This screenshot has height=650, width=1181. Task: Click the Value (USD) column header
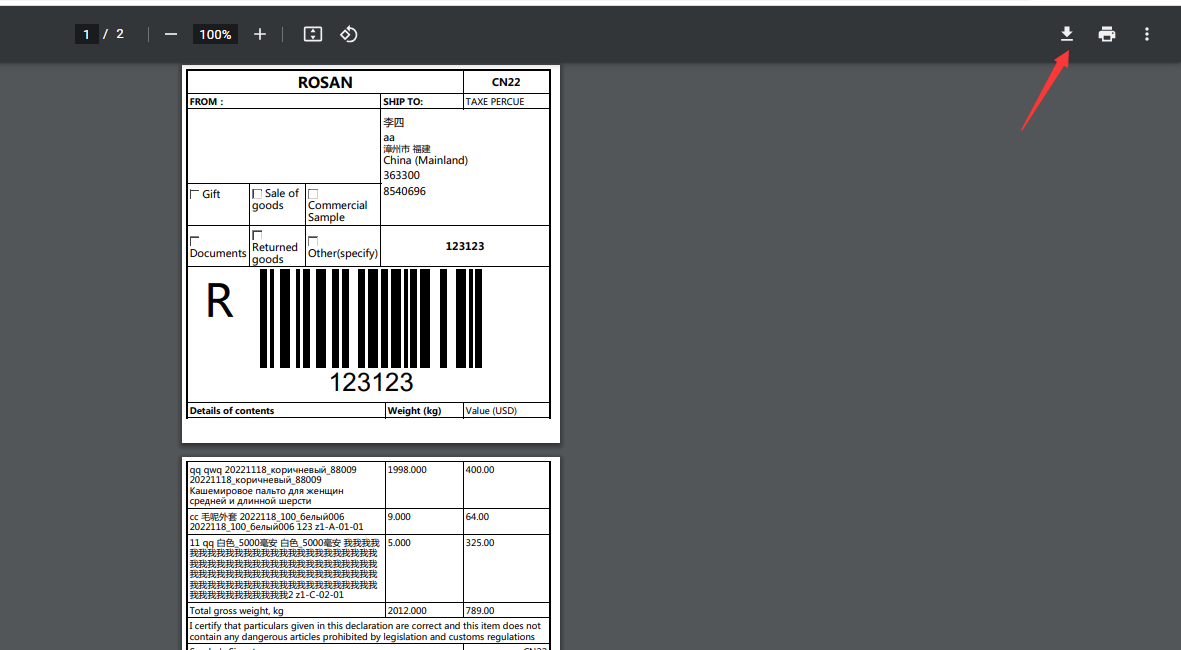491,410
